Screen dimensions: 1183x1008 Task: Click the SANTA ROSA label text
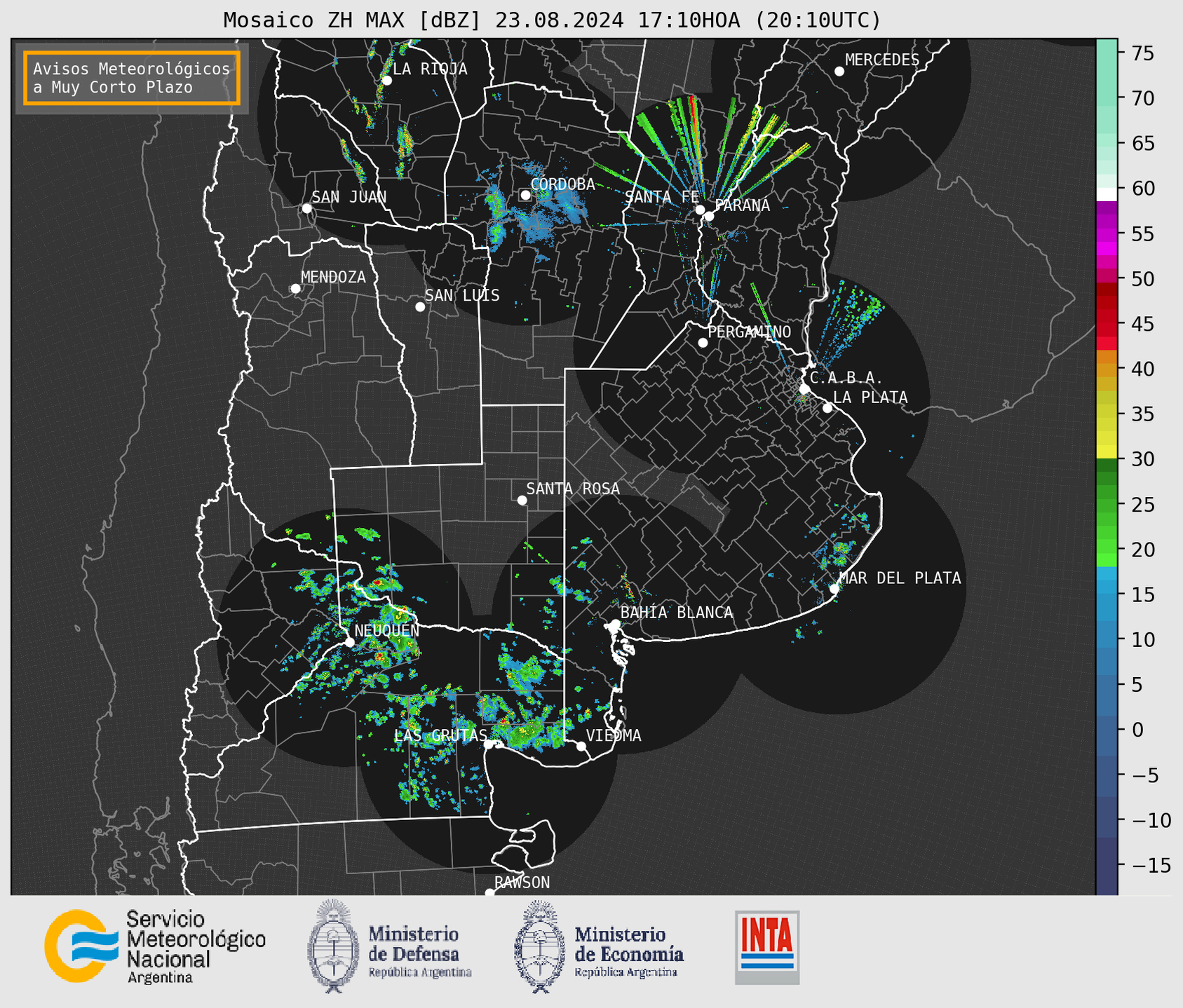point(573,489)
